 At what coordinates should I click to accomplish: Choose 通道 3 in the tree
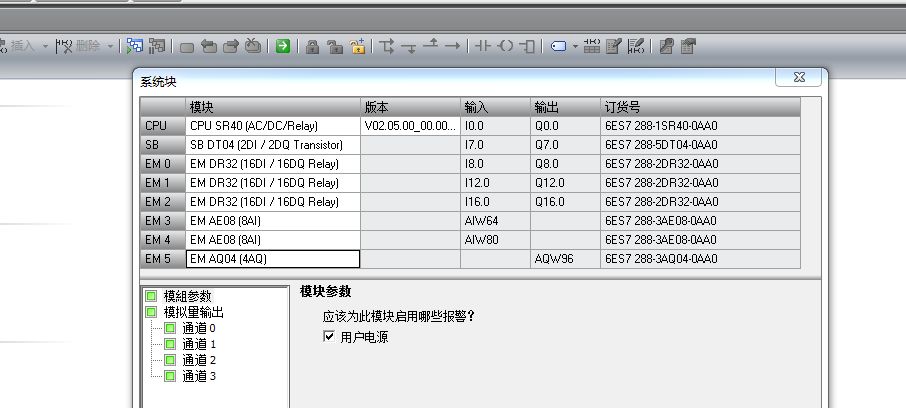coord(198,376)
